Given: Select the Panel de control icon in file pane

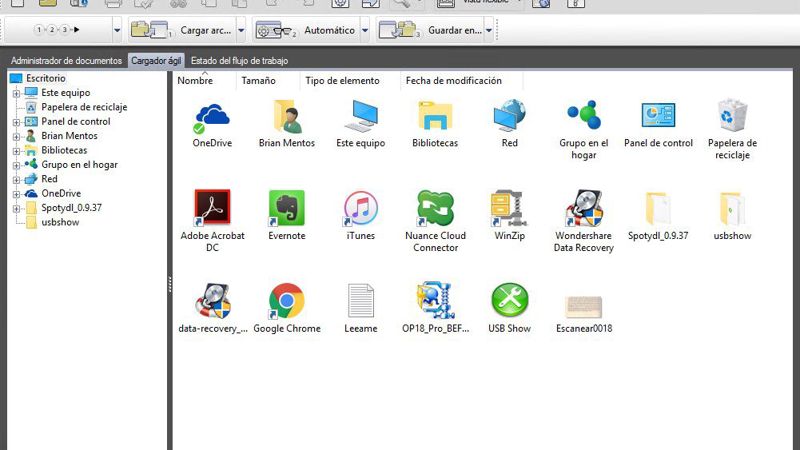Looking at the screenshot, I should [658, 115].
